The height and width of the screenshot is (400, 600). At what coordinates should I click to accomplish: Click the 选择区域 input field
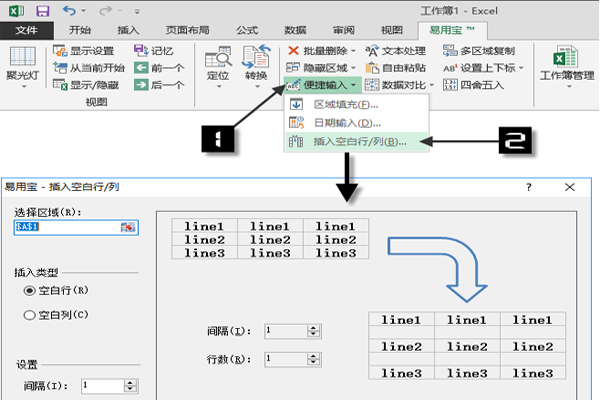pos(66,228)
